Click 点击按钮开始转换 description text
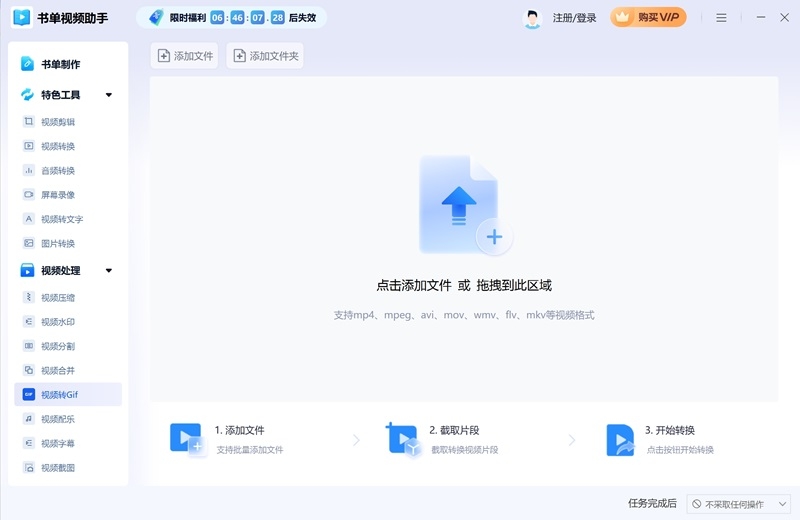The width and height of the screenshot is (800, 520). pyautogui.click(x=680, y=450)
